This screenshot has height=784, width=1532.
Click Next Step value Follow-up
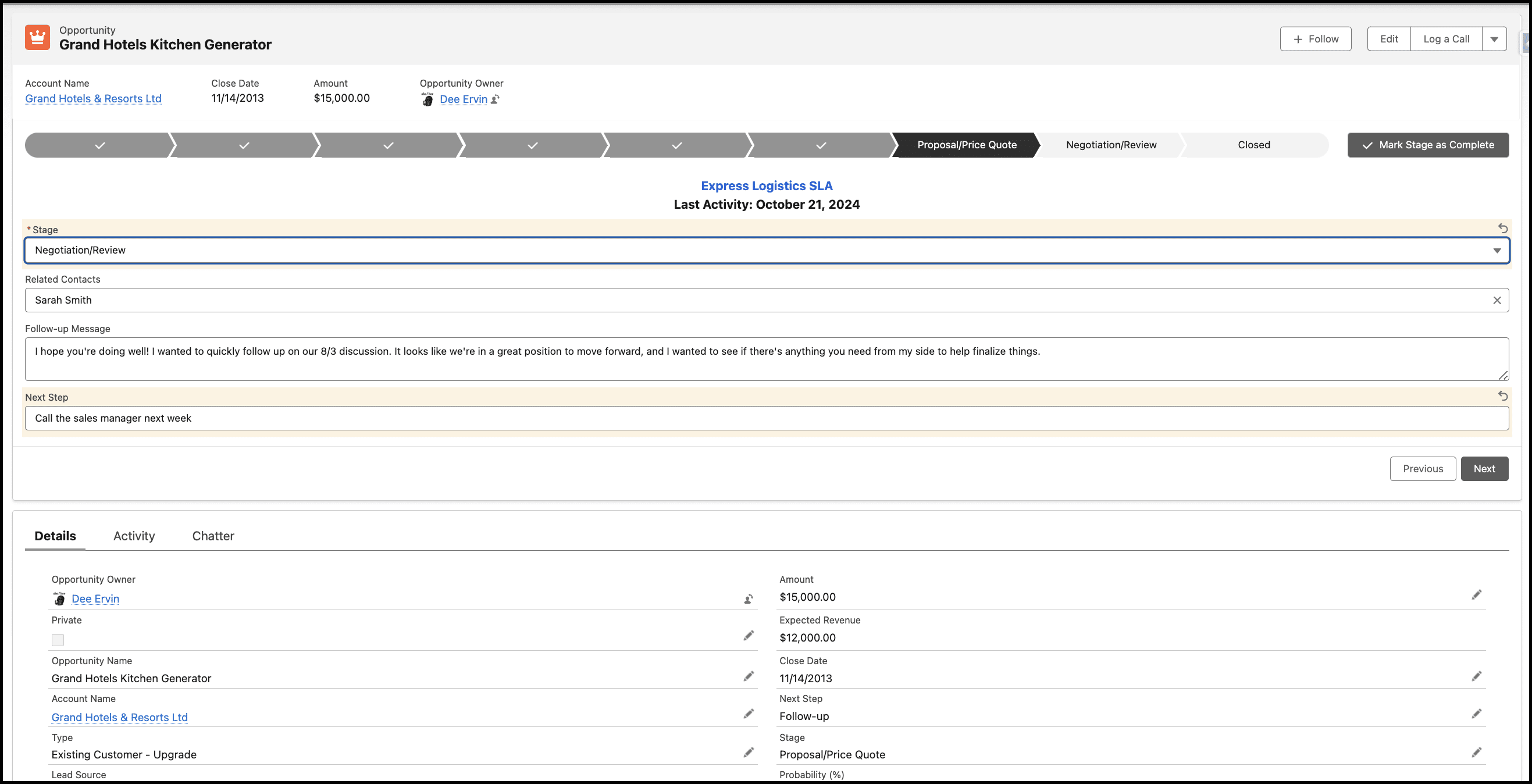pyautogui.click(x=804, y=717)
